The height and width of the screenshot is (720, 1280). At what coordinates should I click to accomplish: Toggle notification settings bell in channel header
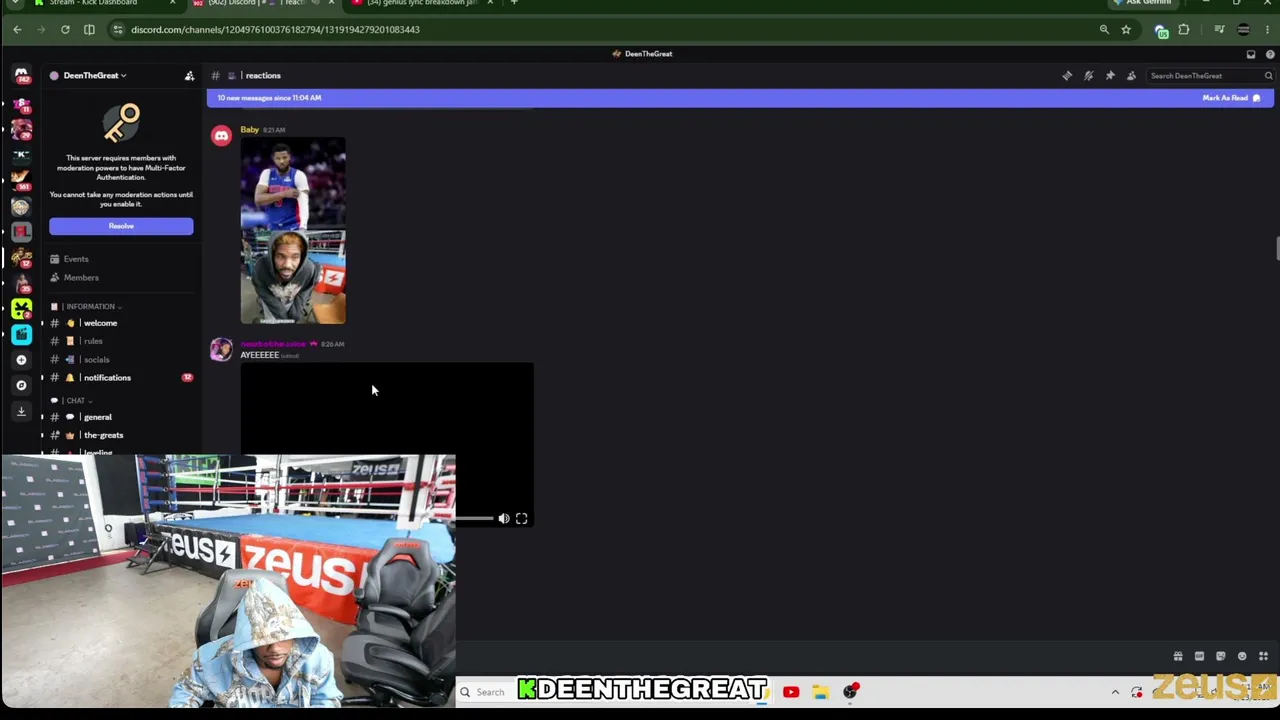1089,76
